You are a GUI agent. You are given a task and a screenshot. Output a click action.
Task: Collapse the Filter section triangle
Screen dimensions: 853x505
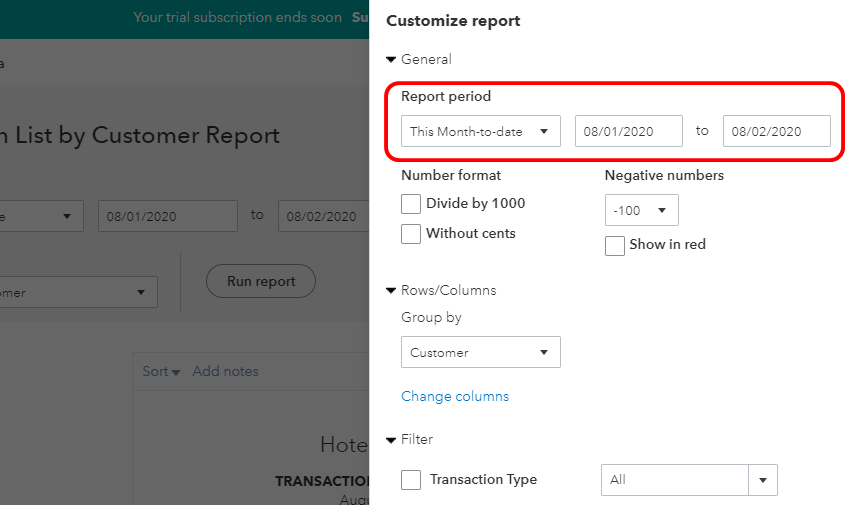391,440
